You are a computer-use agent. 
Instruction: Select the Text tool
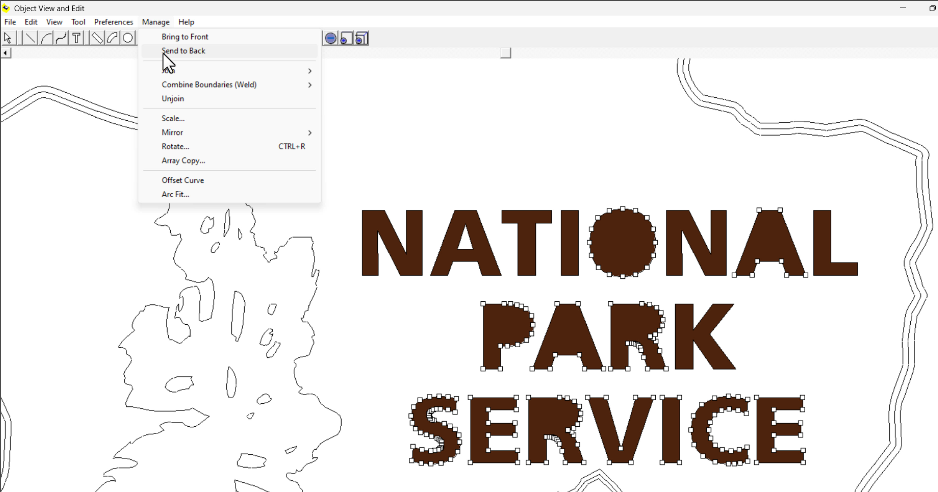pos(77,38)
